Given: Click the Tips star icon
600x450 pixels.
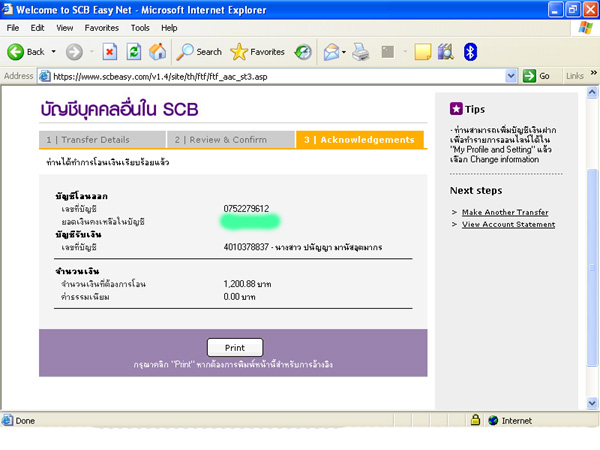Looking at the screenshot, I should (456, 109).
